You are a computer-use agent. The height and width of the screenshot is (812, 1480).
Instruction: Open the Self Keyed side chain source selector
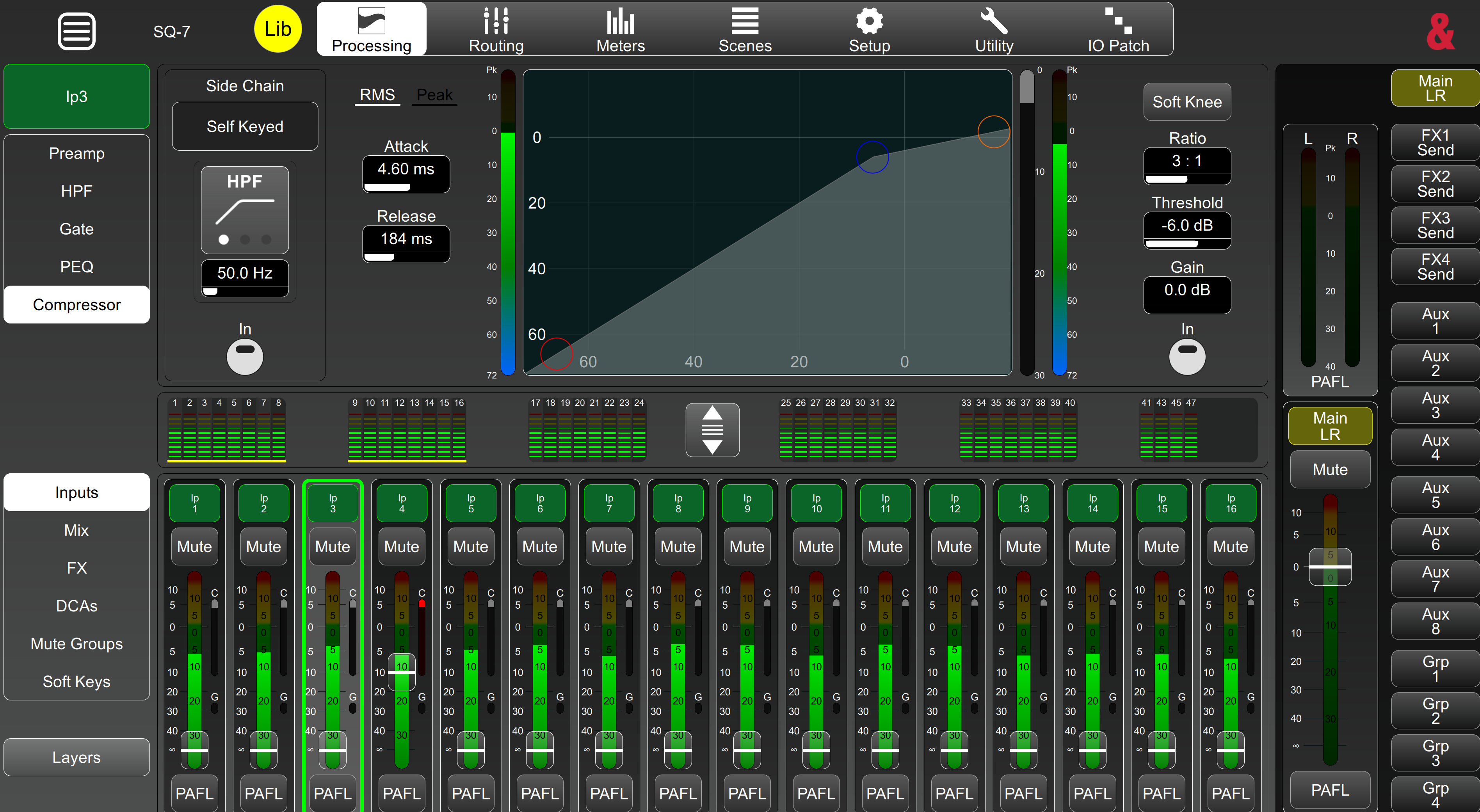click(x=245, y=126)
